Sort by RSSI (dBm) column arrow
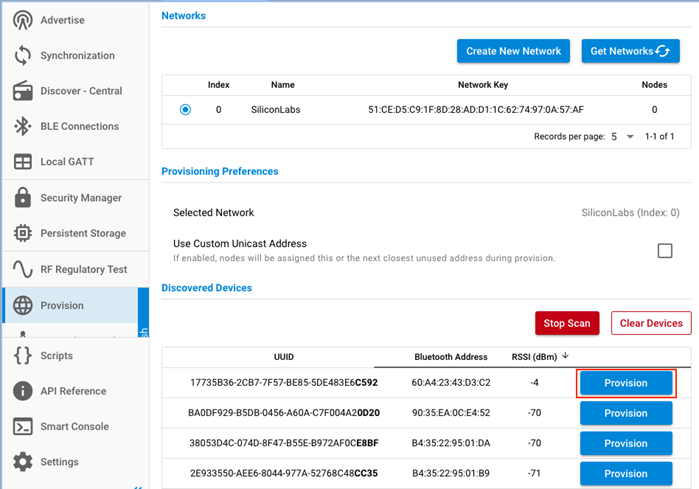 point(566,355)
